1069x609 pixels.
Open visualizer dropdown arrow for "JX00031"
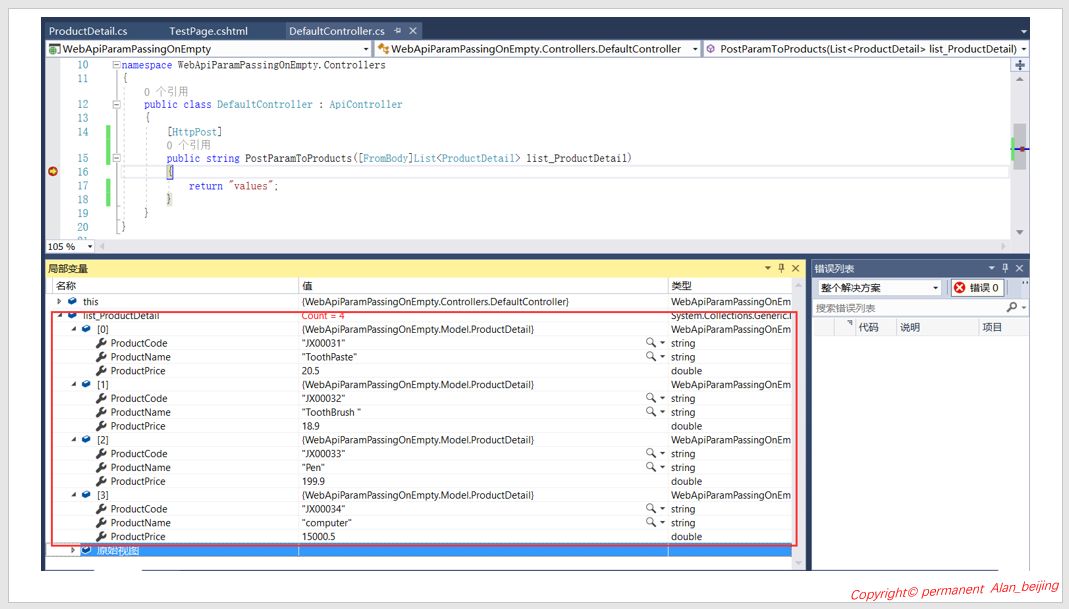(663, 343)
